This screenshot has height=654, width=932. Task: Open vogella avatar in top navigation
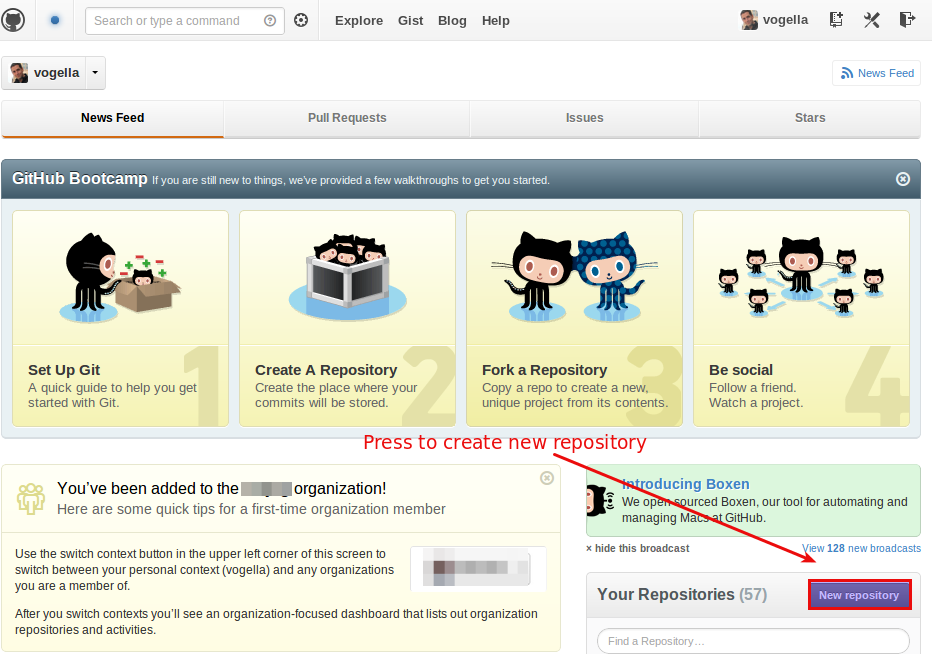pos(749,20)
